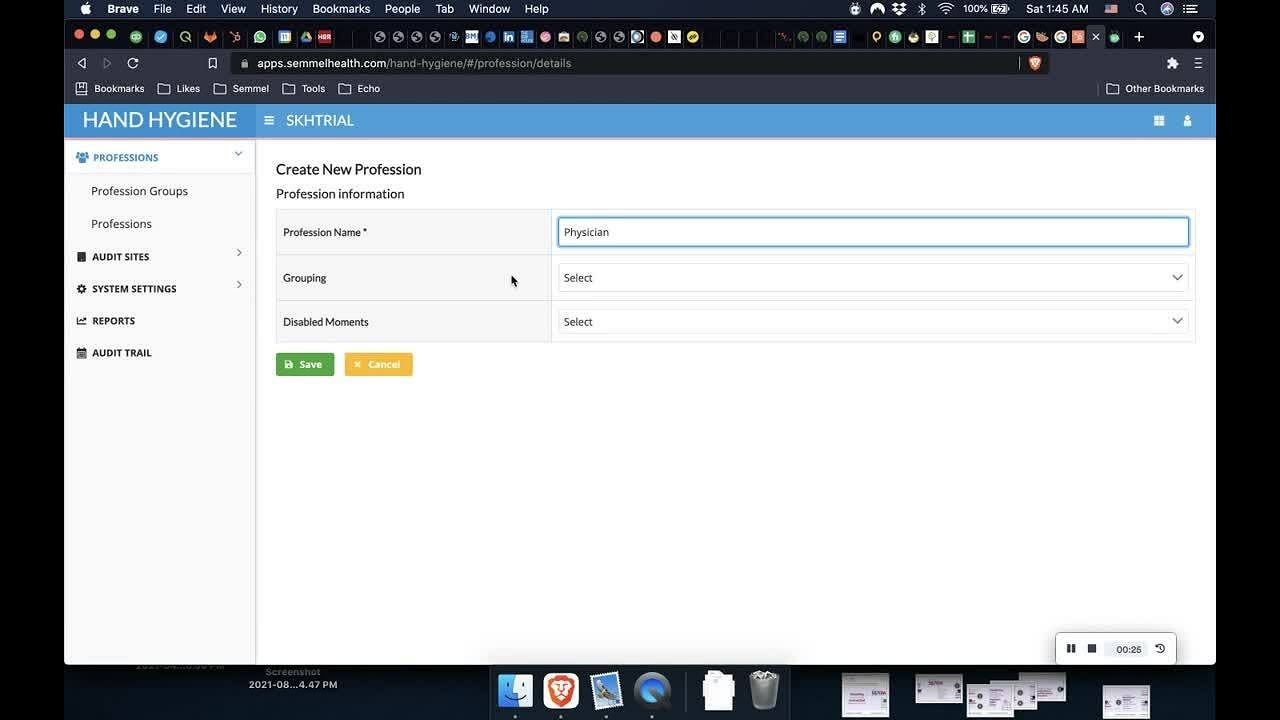1280x720 pixels.
Task: Open the browser extensions puzzle icon
Action: pos(1172,63)
